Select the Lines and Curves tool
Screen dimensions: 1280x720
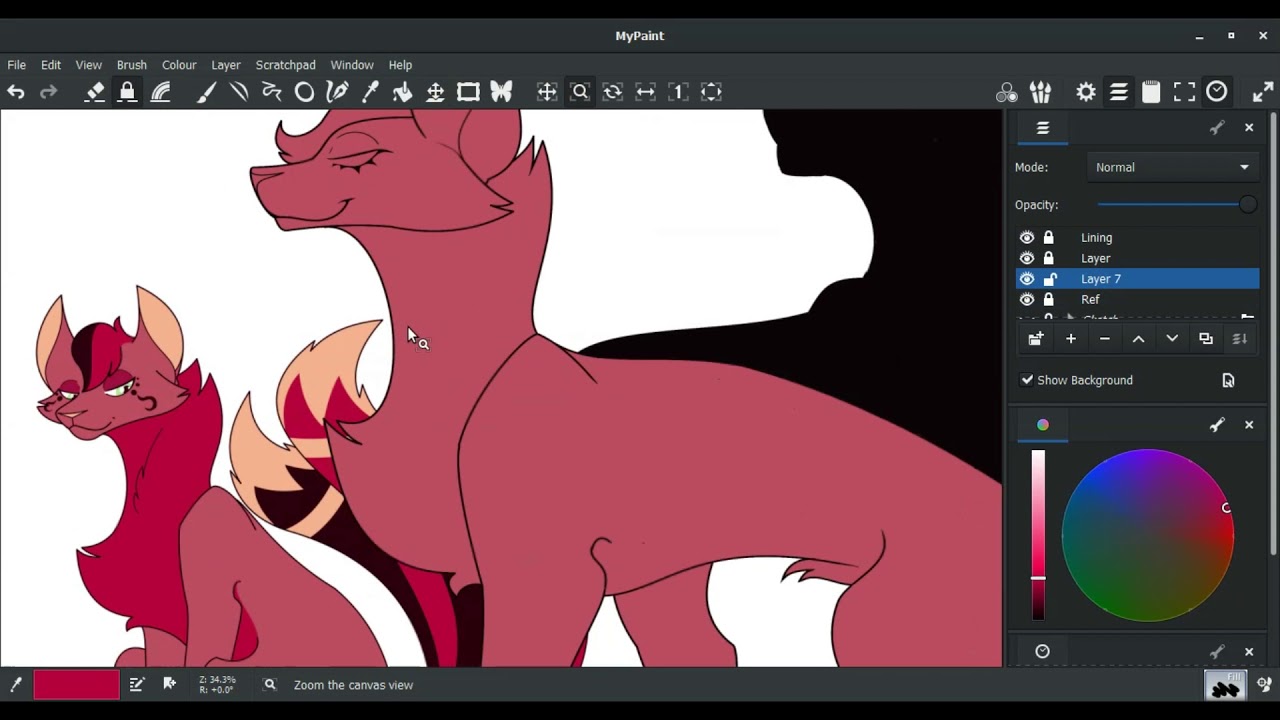(x=239, y=92)
